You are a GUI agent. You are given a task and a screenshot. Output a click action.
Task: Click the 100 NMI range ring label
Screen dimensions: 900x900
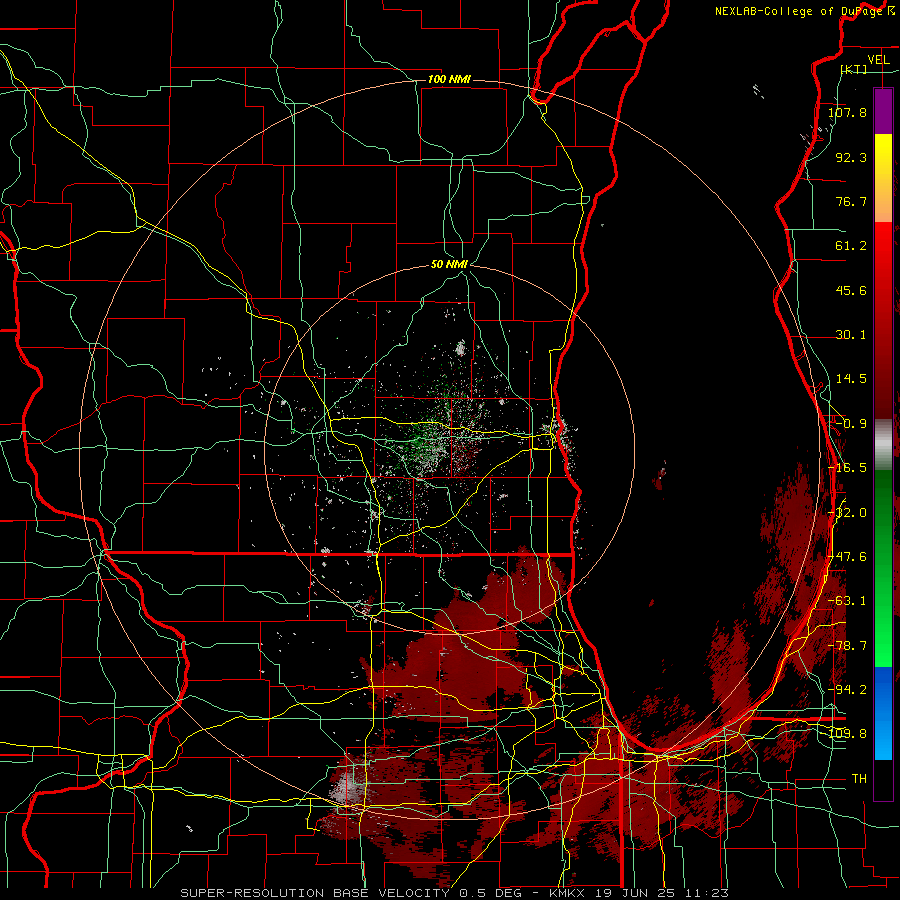(x=449, y=79)
